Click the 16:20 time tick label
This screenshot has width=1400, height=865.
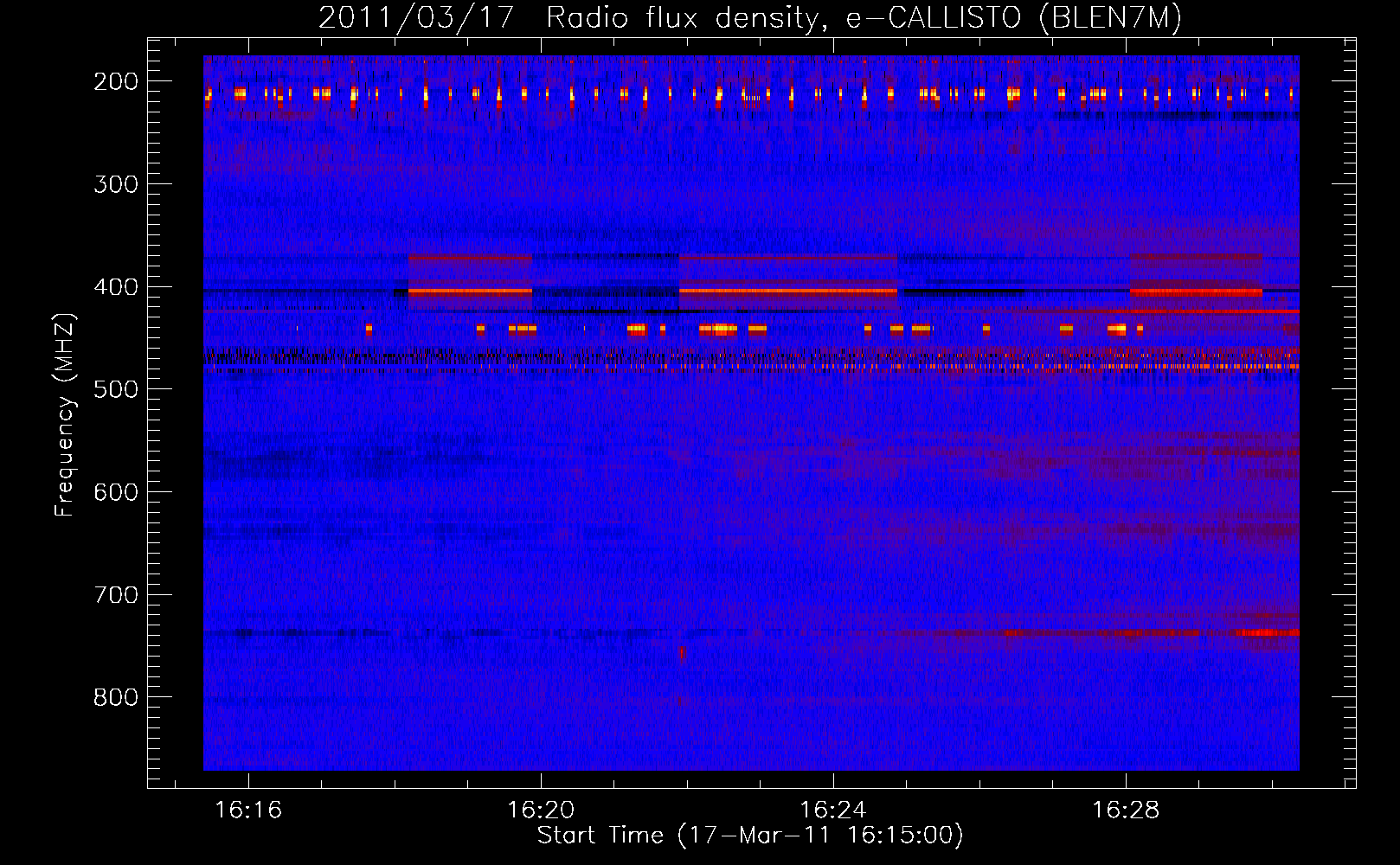[x=541, y=811]
